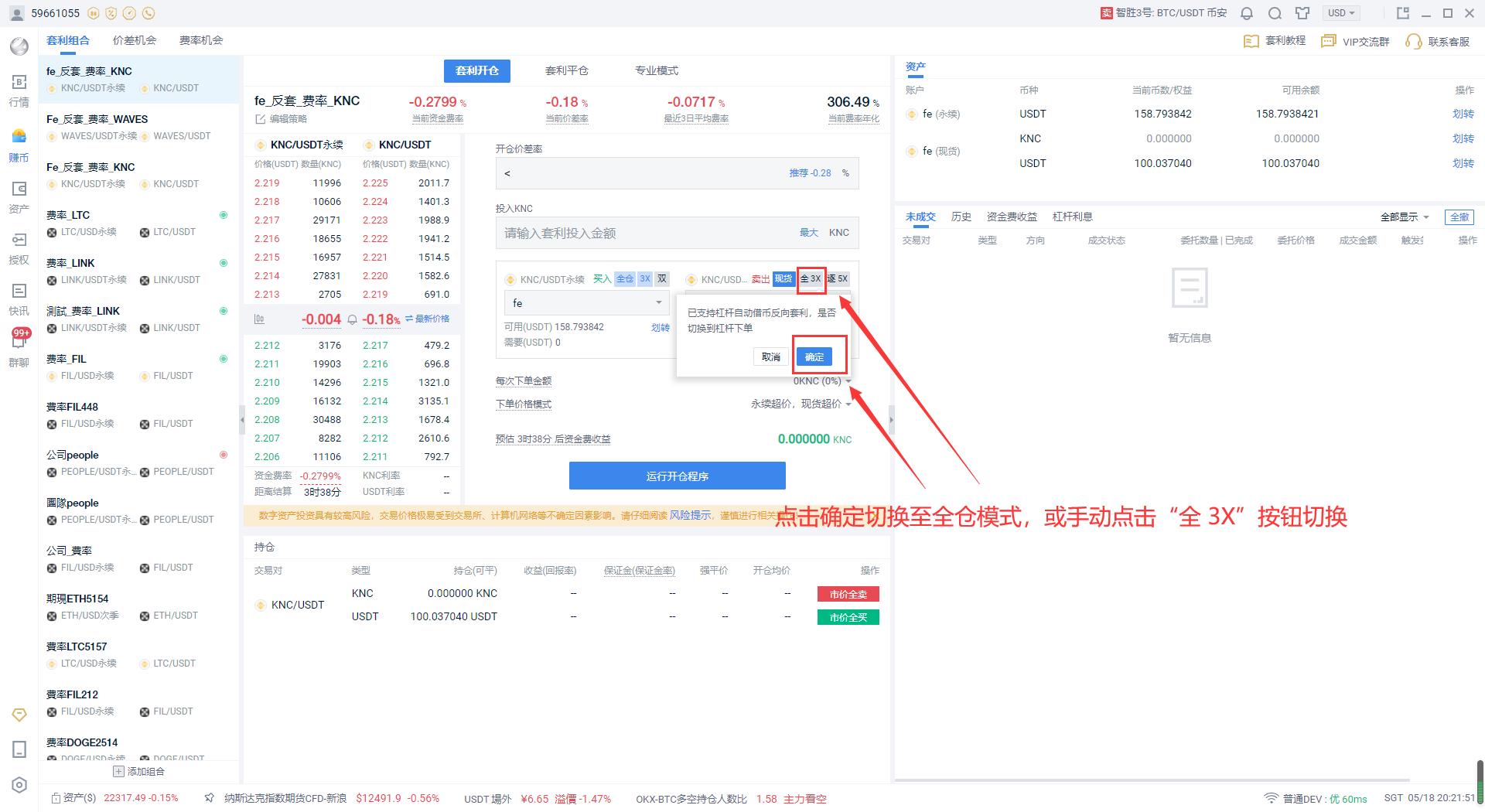Toggle the 全仓 margin mode for perpetual
Screen dimensions: 1485x812
(x=625, y=279)
